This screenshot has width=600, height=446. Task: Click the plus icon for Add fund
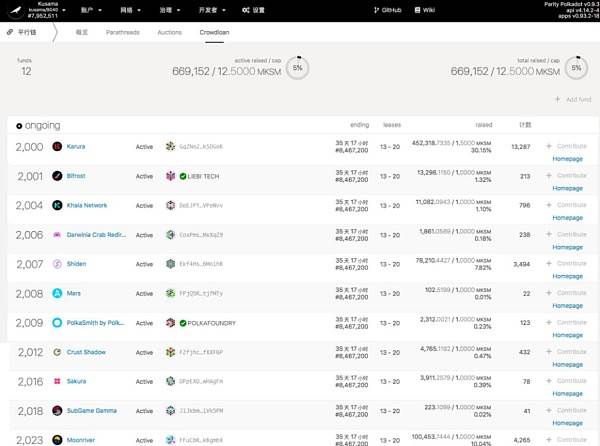pyautogui.click(x=558, y=99)
